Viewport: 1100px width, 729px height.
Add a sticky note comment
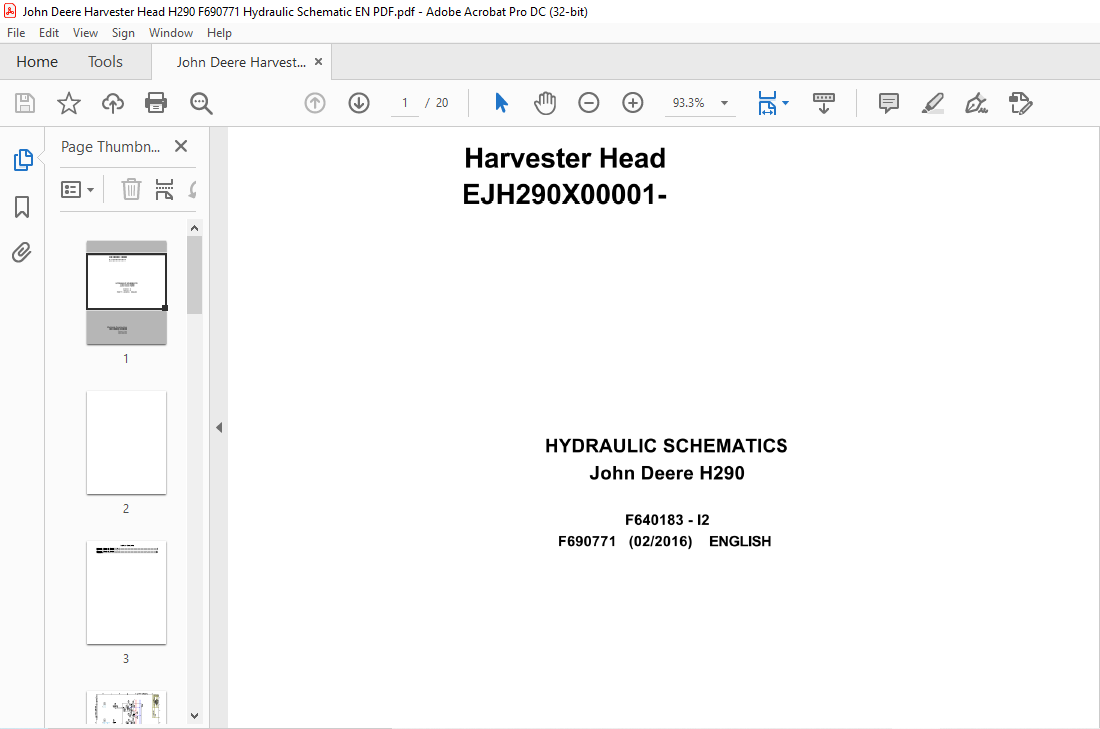click(889, 103)
